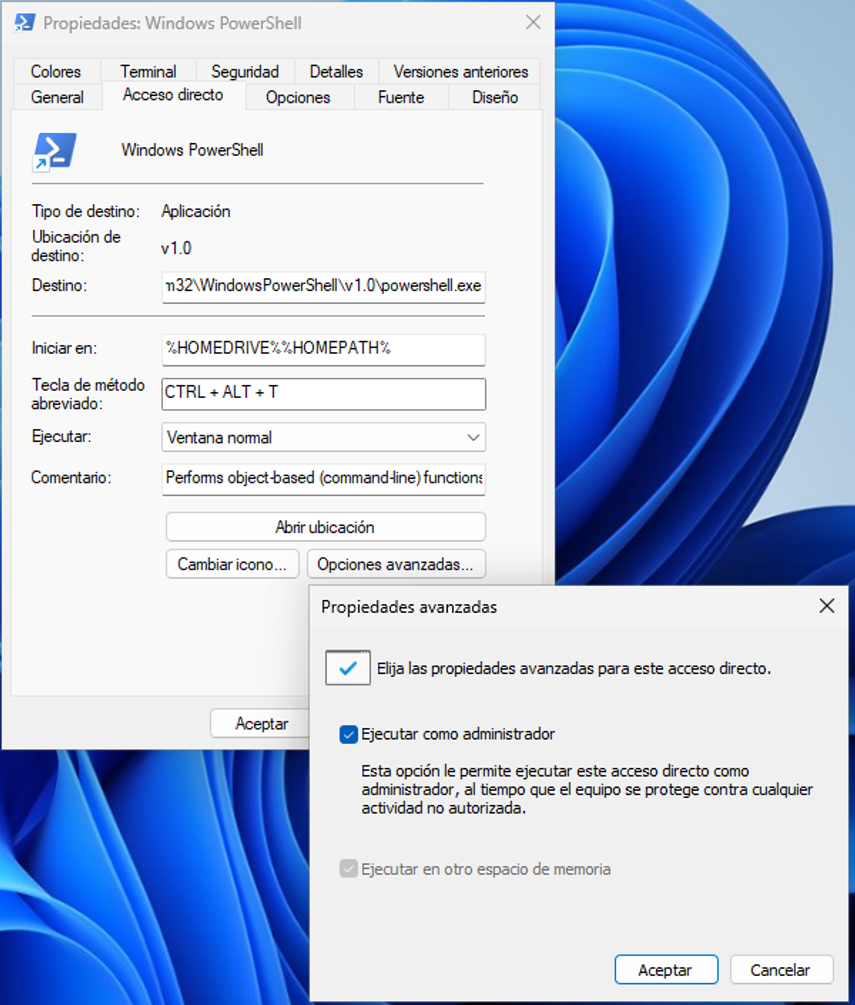Click Cambiar icono... button
Screen dimensions: 855x1005
232,564
